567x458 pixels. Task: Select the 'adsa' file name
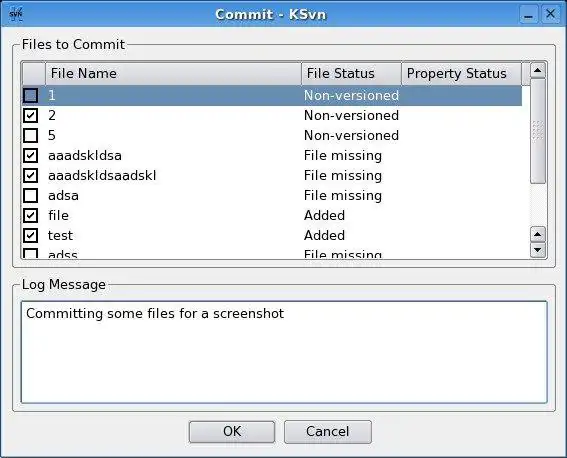pyautogui.click(x=63, y=196)
